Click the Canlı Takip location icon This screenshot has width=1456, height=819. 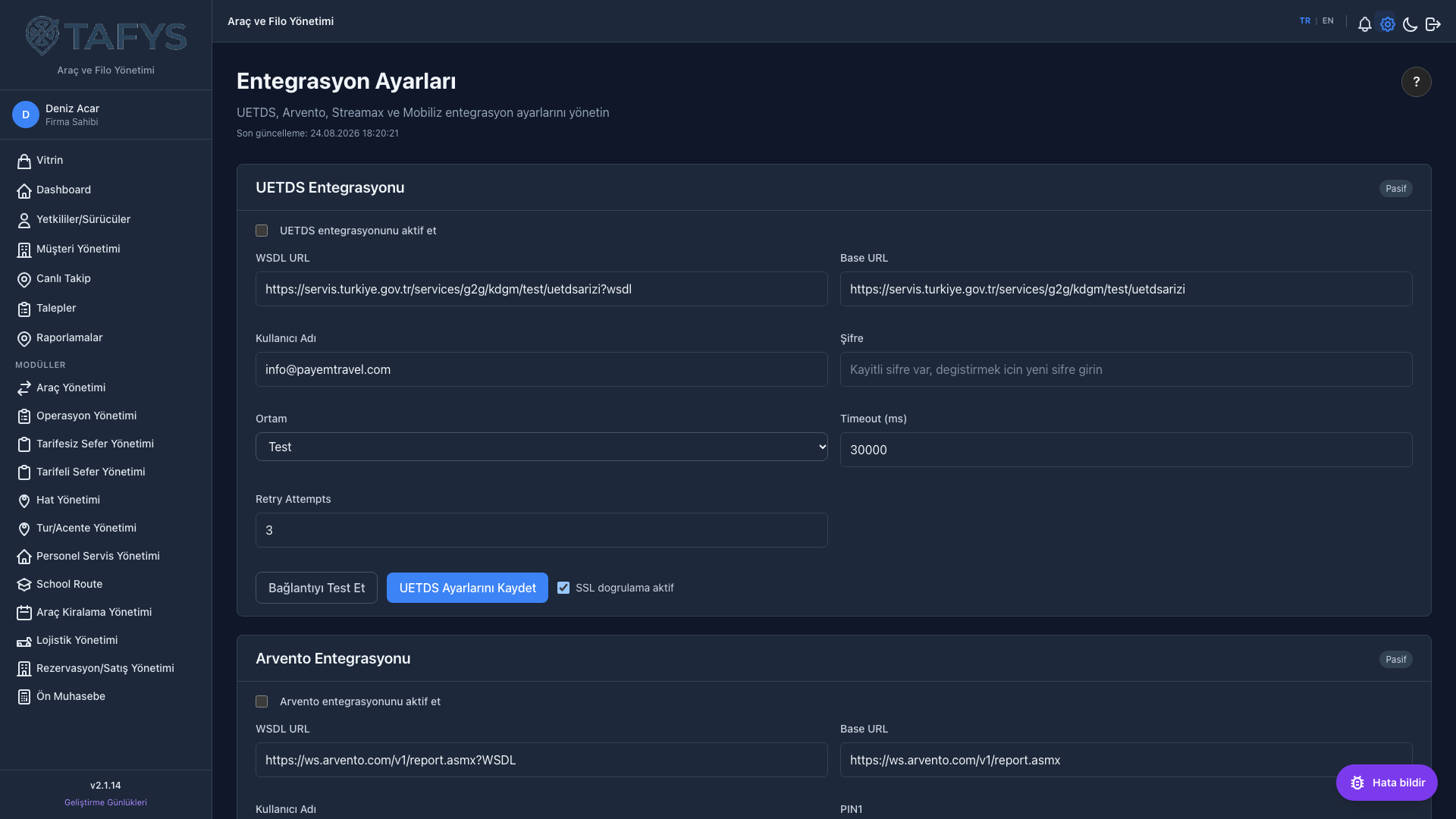point(24,279)
